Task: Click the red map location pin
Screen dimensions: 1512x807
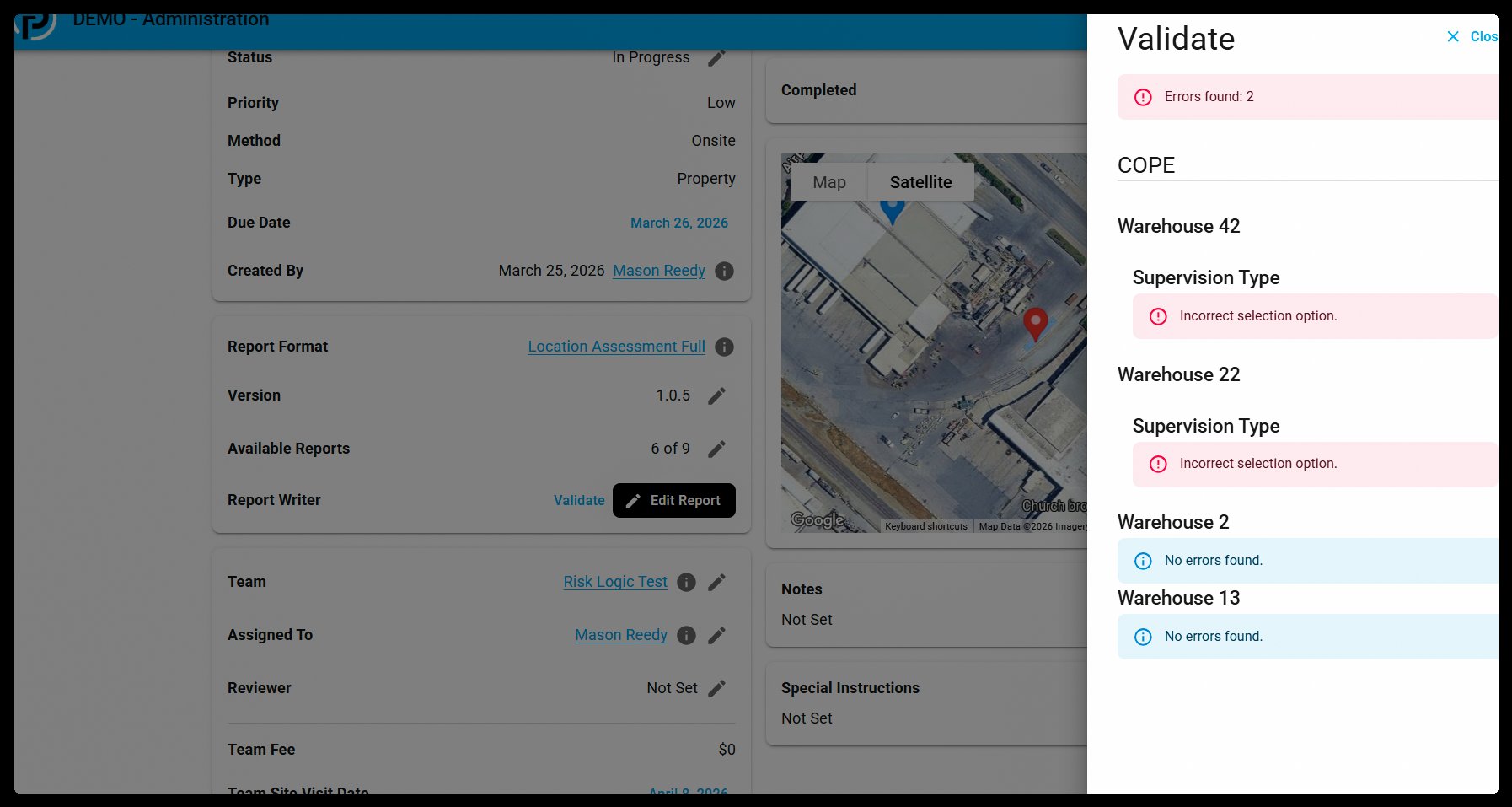Action: pyautogui.click(x=1035, y=324)
